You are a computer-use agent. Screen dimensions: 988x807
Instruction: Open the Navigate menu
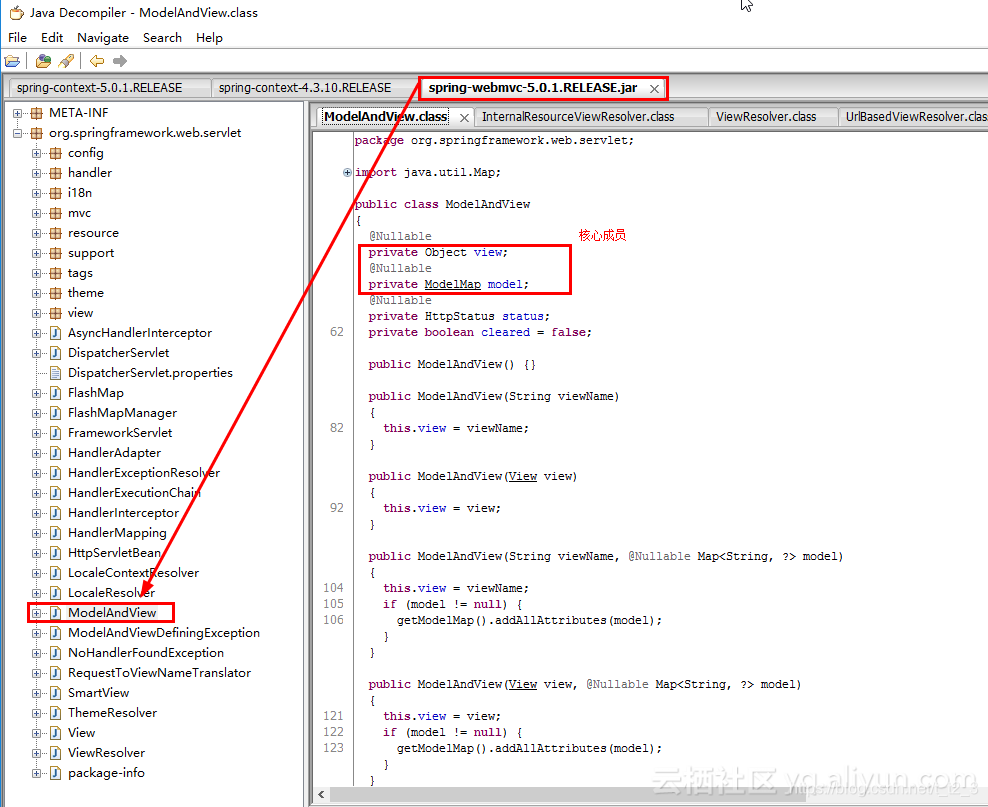103,38
